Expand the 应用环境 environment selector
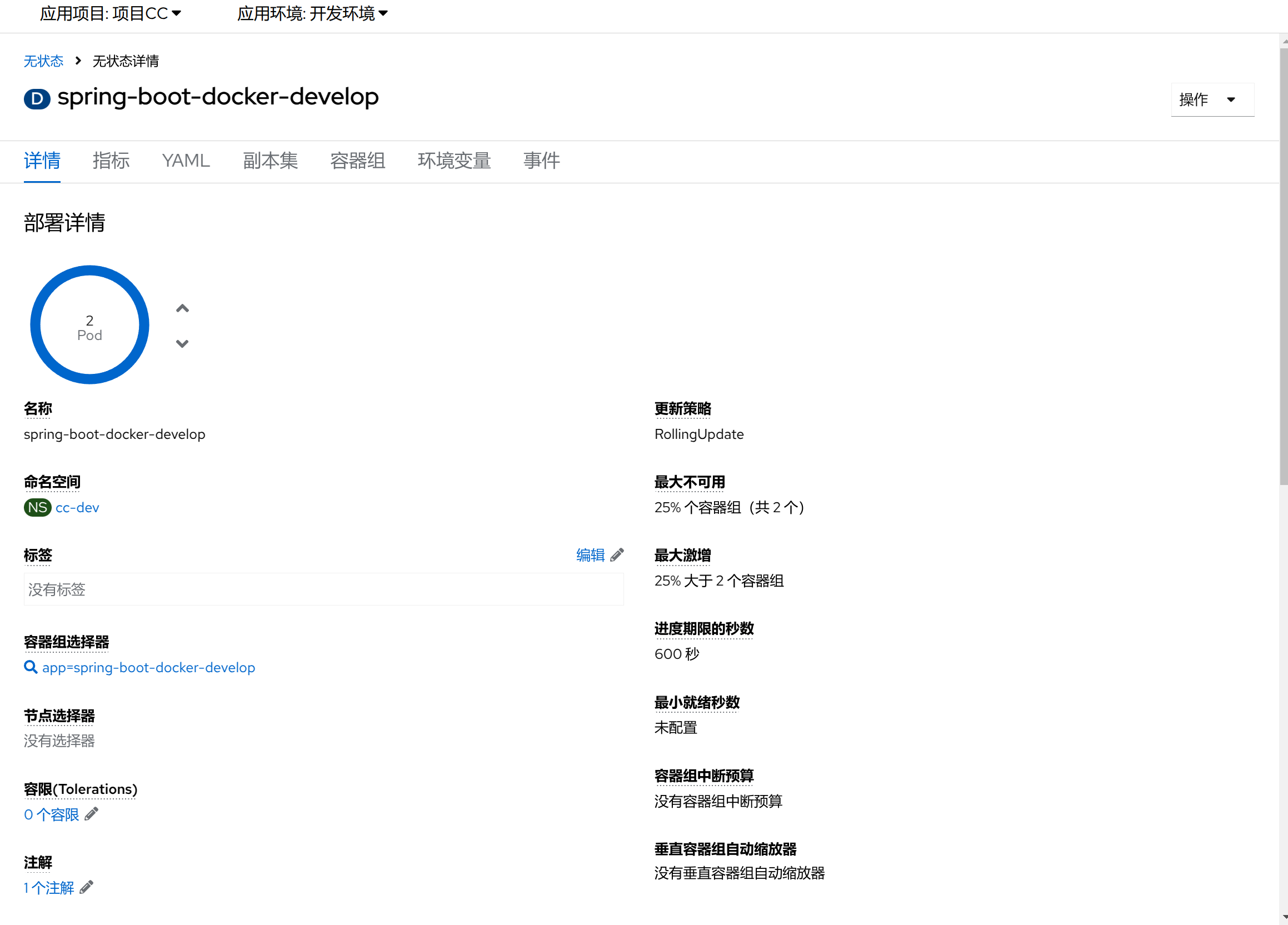1288x925 pixels. [312, 13]
